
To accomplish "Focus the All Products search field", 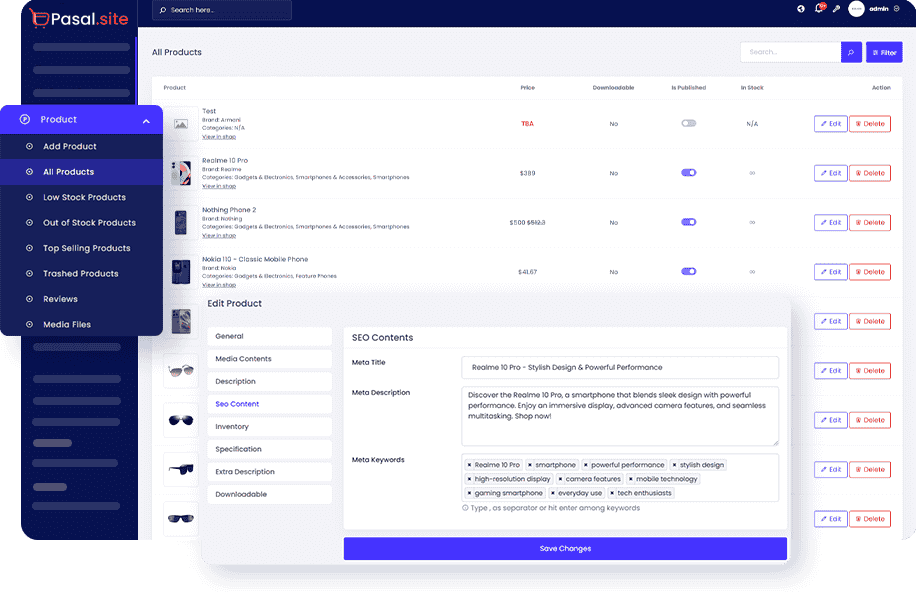I will pyautogui.click(x=791, y=53).
